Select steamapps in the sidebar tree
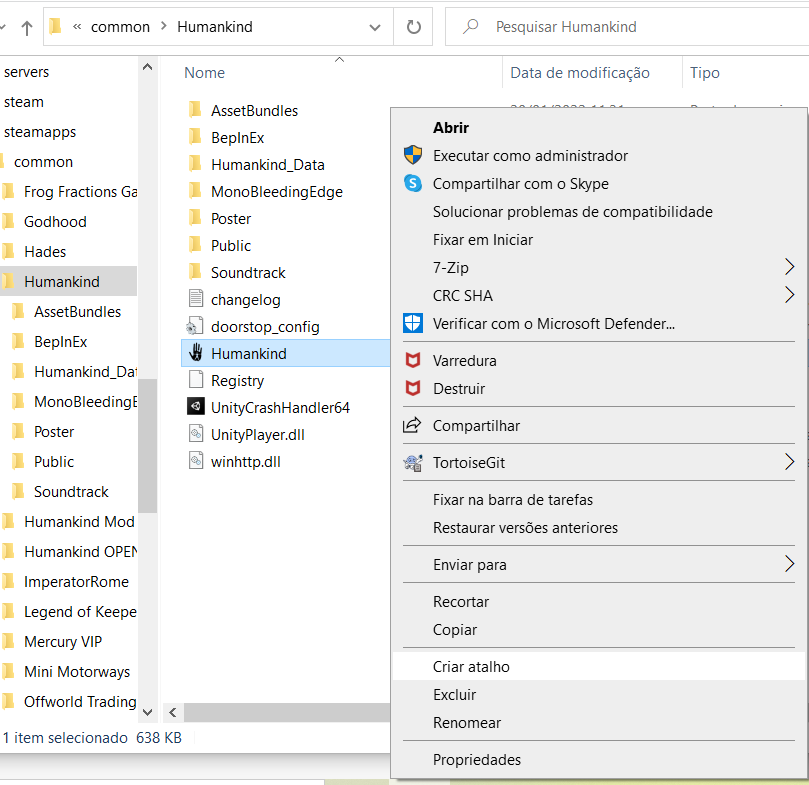The image size is (809, 785). (x=40, y=132)
